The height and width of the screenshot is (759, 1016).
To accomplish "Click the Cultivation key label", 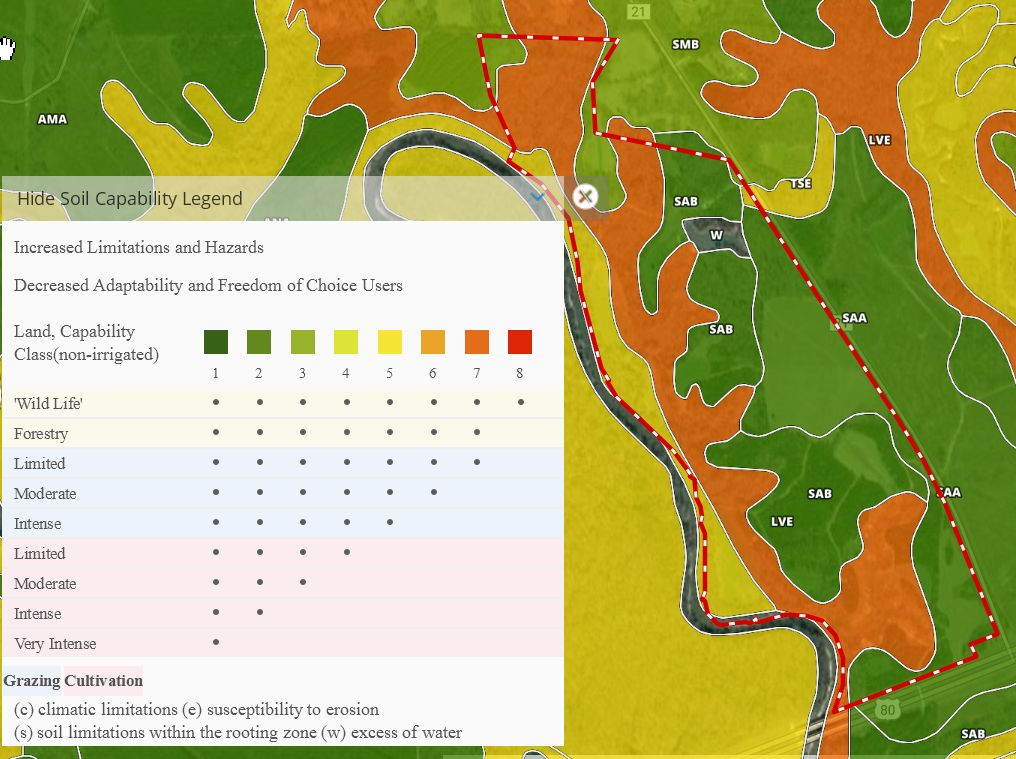I will point(104,681).
